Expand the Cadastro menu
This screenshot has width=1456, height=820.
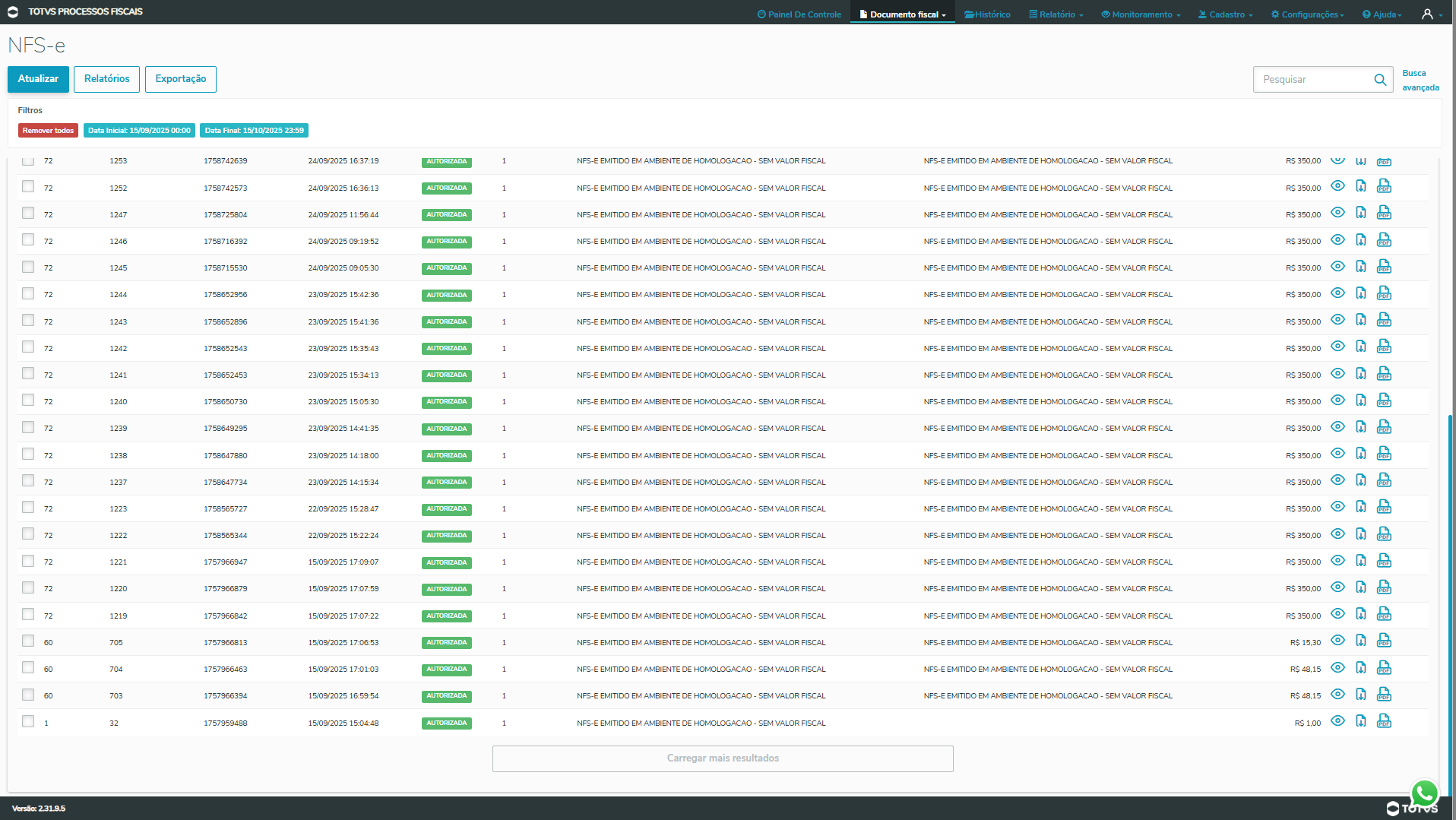click(1226, 14)
